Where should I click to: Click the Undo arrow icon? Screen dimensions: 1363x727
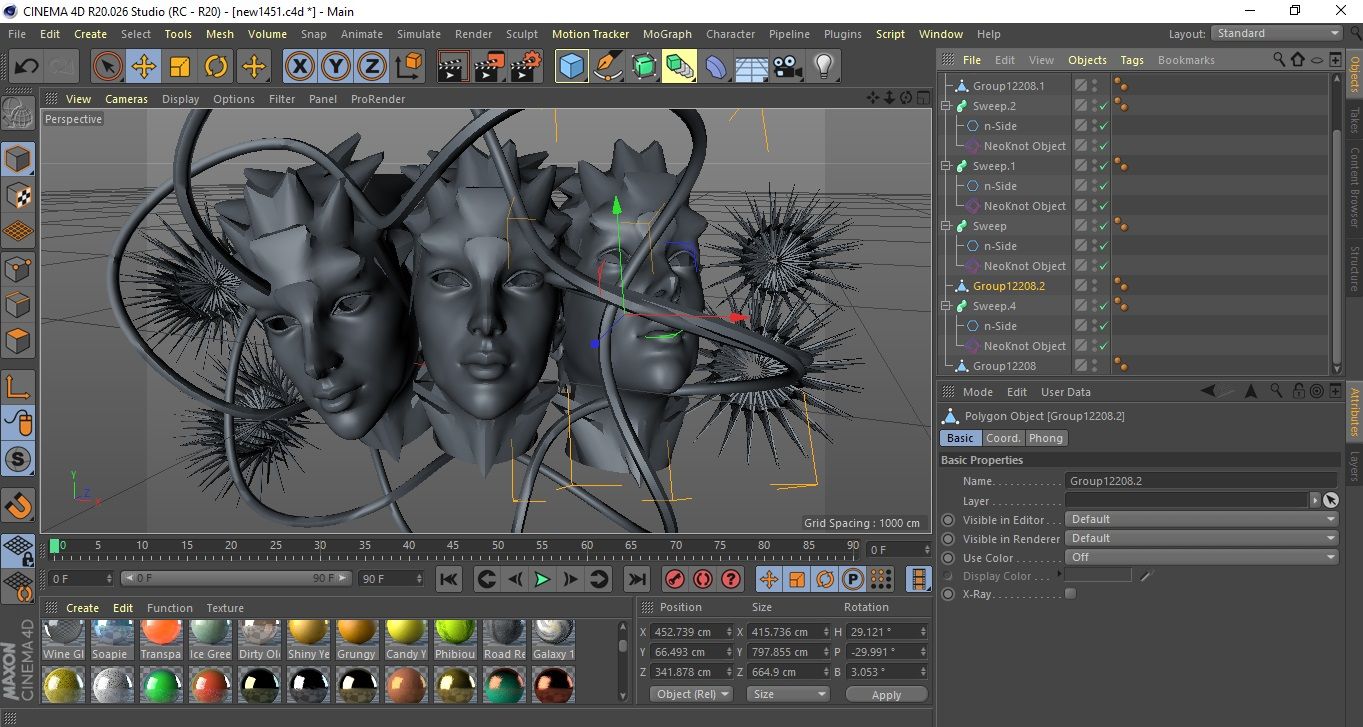pyautogui.click(x=27, y=67)
